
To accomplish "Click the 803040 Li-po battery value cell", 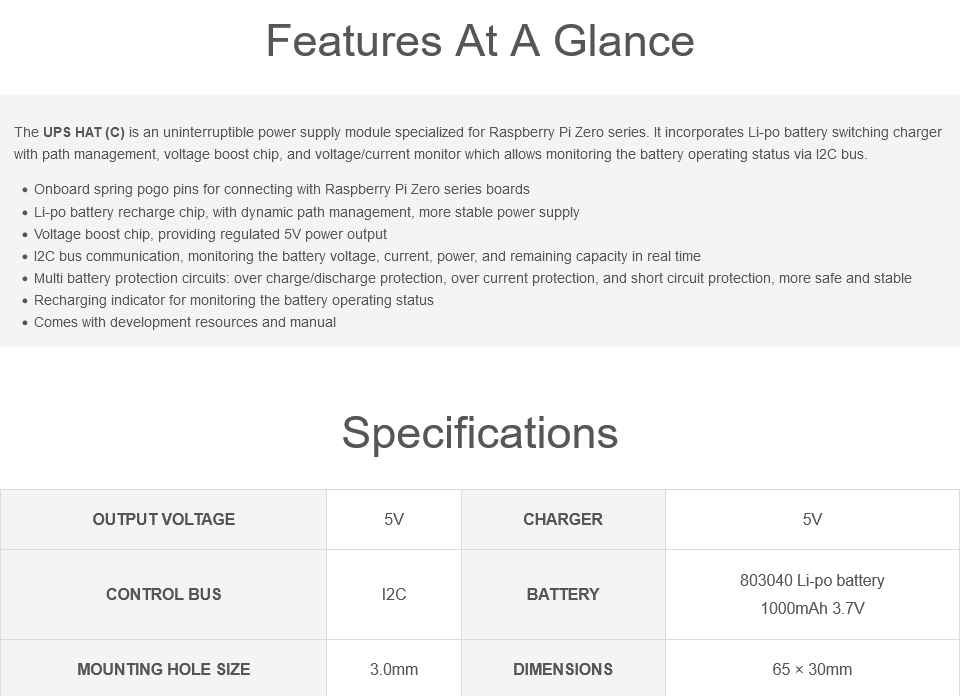I will [x=812, y=594].
